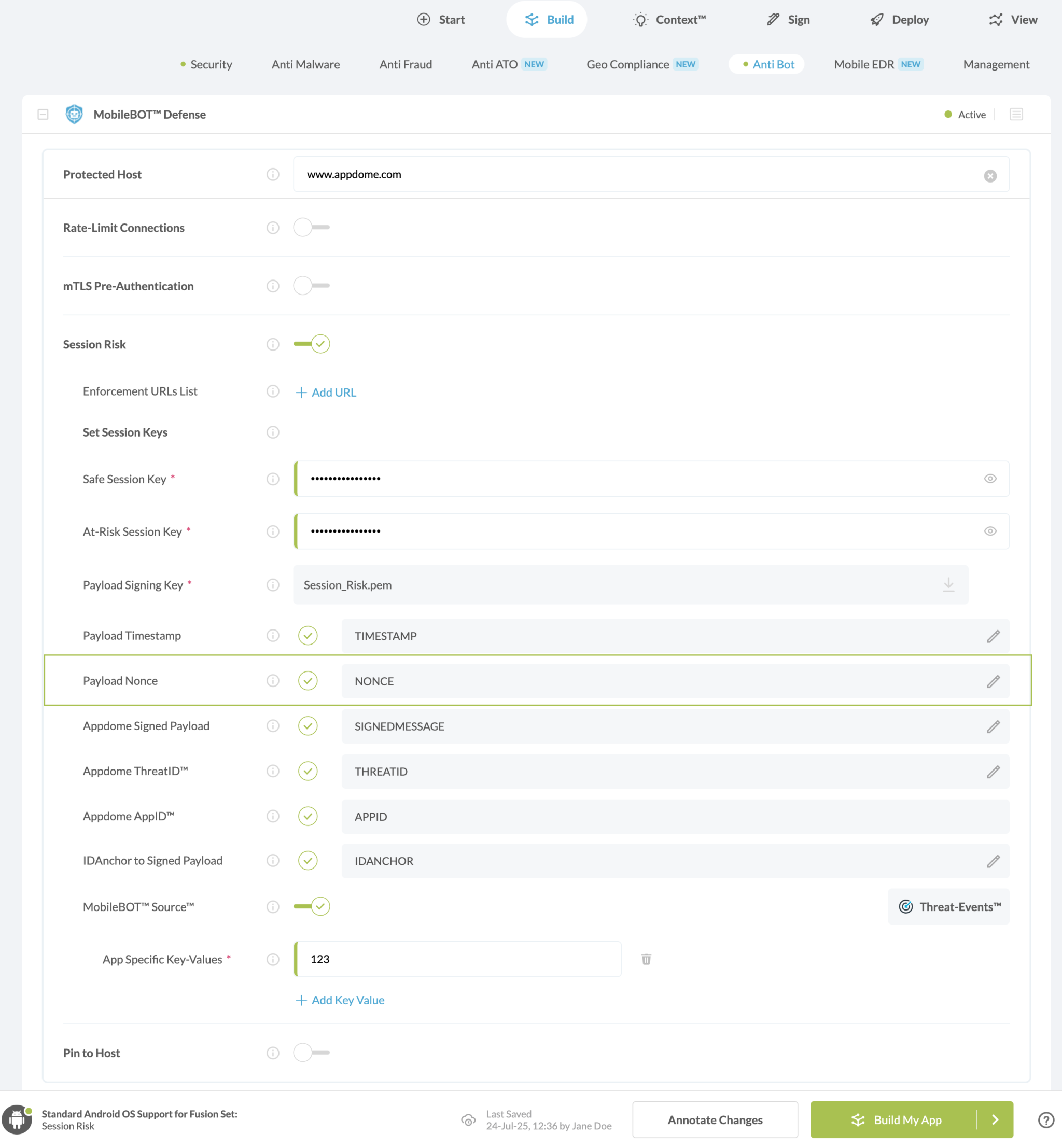Delete the App Specific Key-Values entry

click(x=647, y=960)
